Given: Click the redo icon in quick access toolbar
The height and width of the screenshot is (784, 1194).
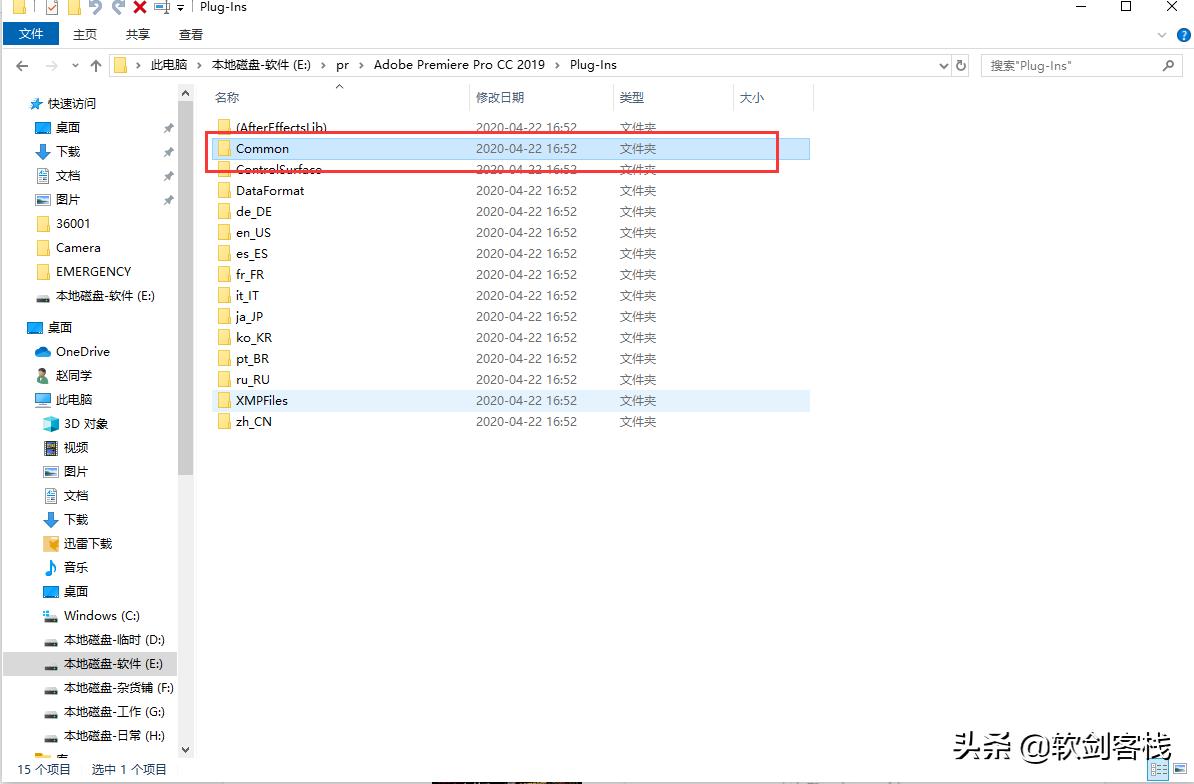Looking at the screenshot, I should (118, 7).
